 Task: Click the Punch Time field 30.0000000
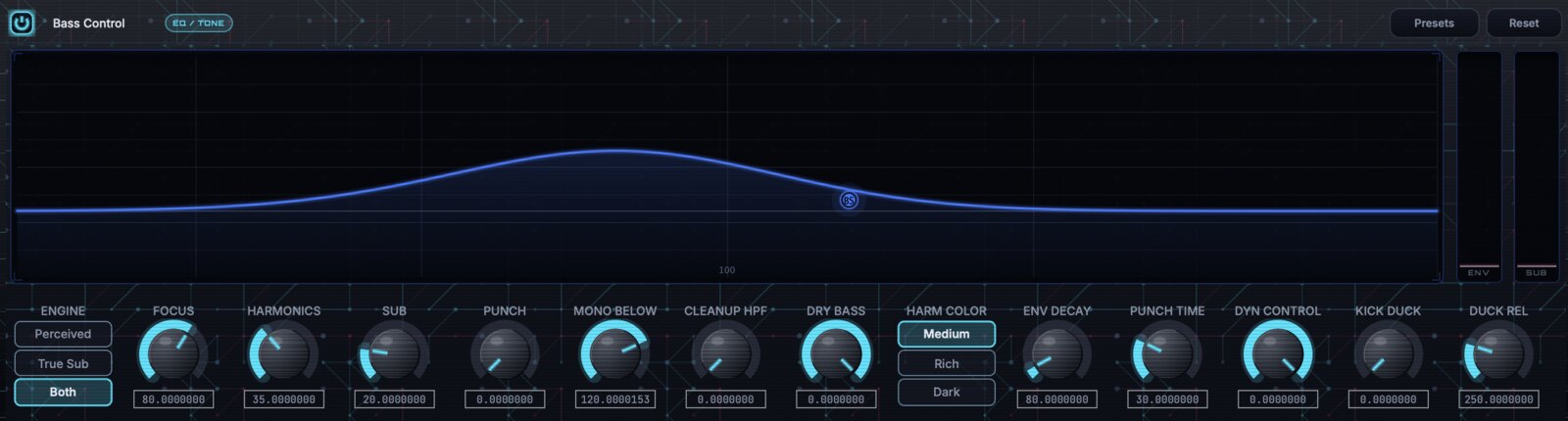tap(1167, 399)
